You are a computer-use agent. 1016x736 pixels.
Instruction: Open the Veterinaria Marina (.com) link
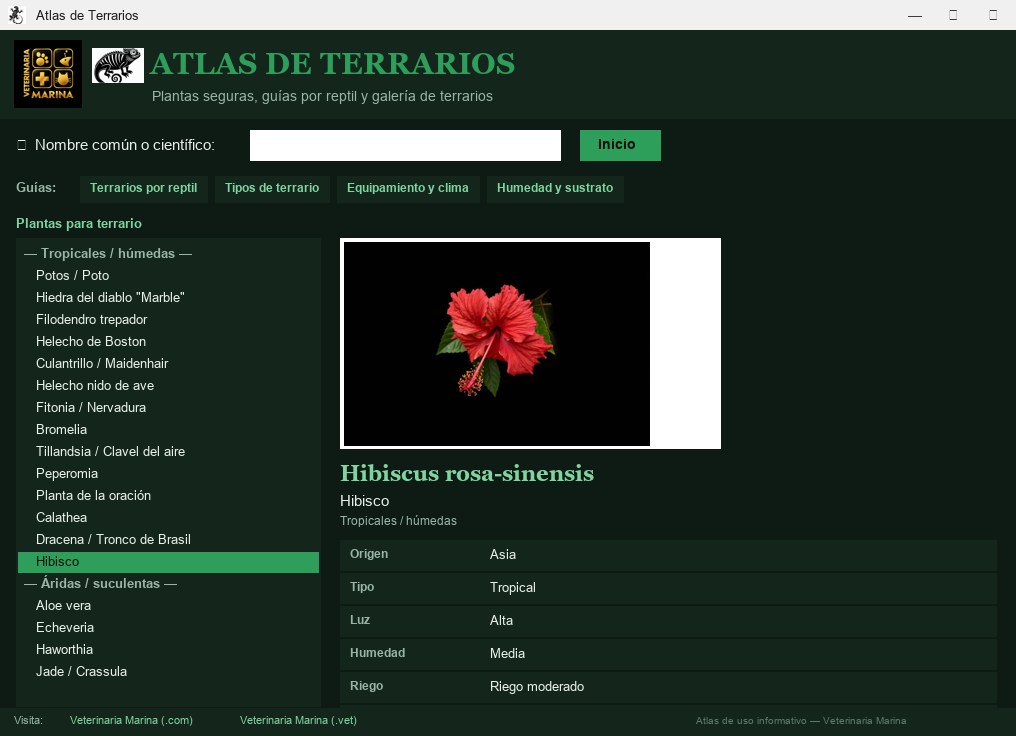[x=132, y=720]
